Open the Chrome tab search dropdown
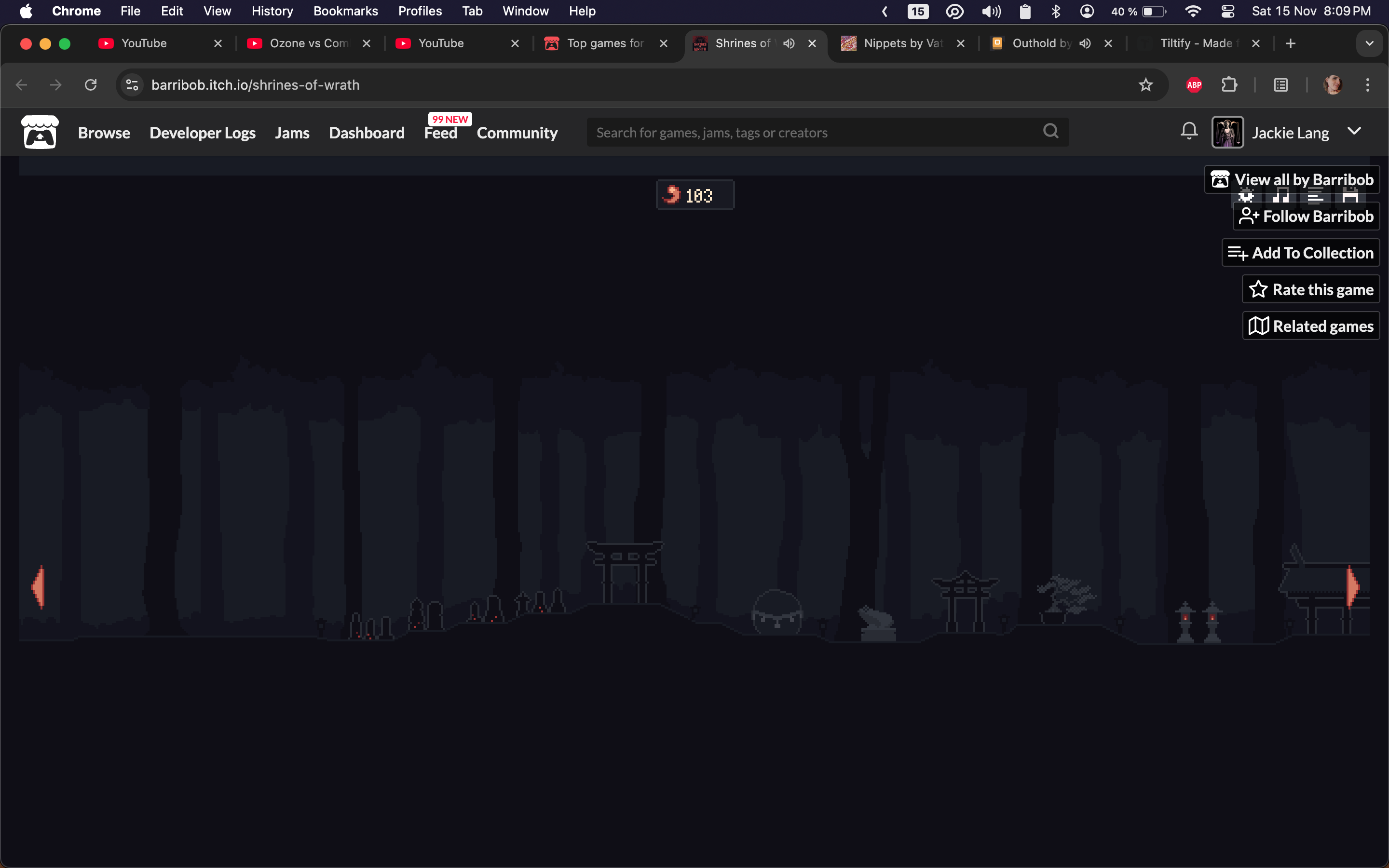 click(x=1370, y=43)
